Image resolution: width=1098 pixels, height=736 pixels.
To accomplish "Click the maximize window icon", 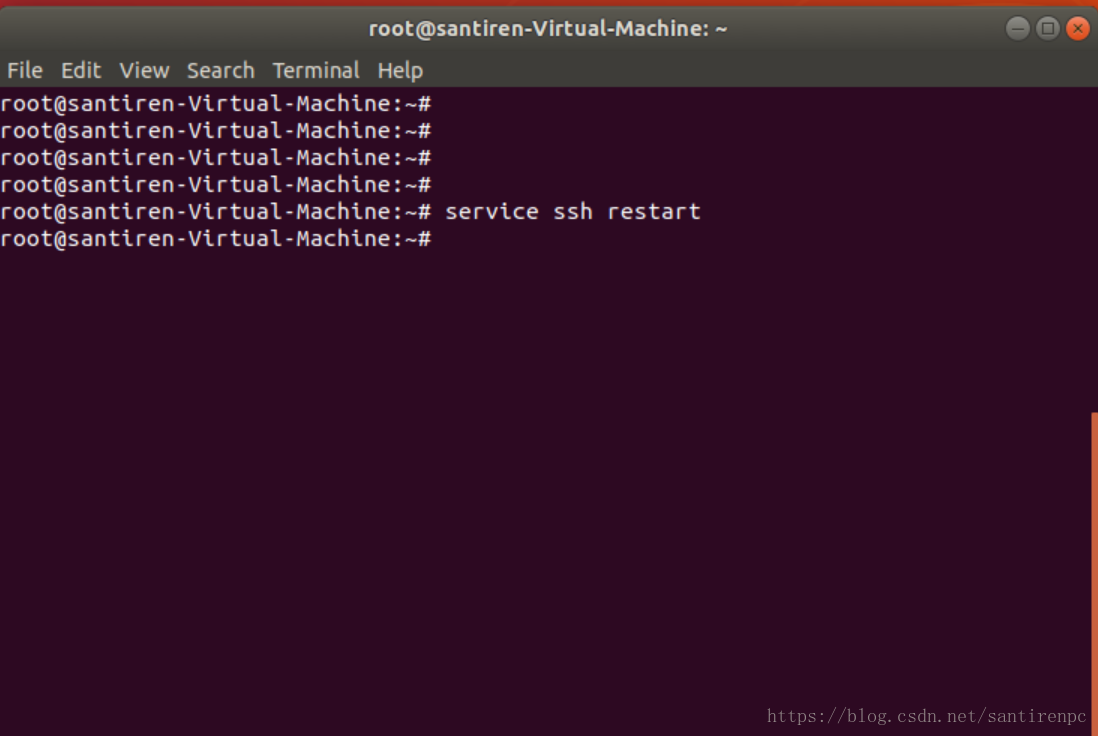I will (1047, 28).
